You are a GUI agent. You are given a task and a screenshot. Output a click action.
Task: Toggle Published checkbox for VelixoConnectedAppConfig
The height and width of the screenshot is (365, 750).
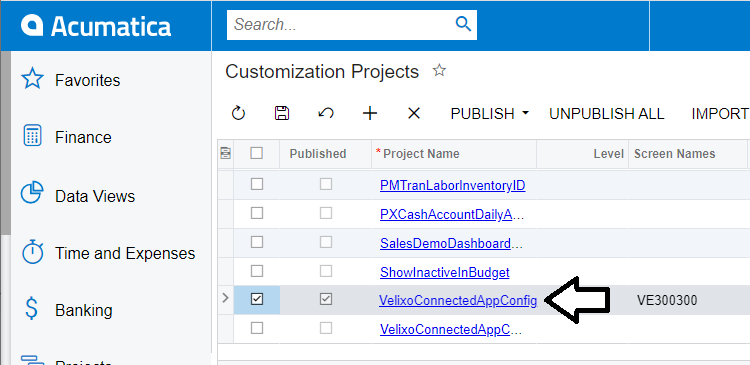click(326, 299)
